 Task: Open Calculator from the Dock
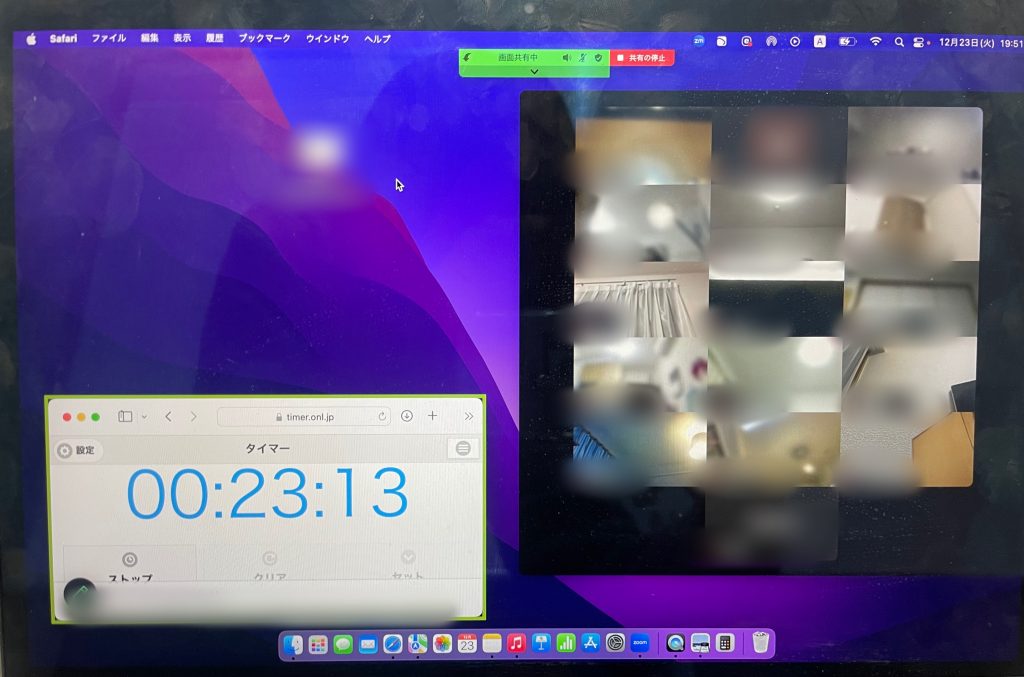coord(725,643)
